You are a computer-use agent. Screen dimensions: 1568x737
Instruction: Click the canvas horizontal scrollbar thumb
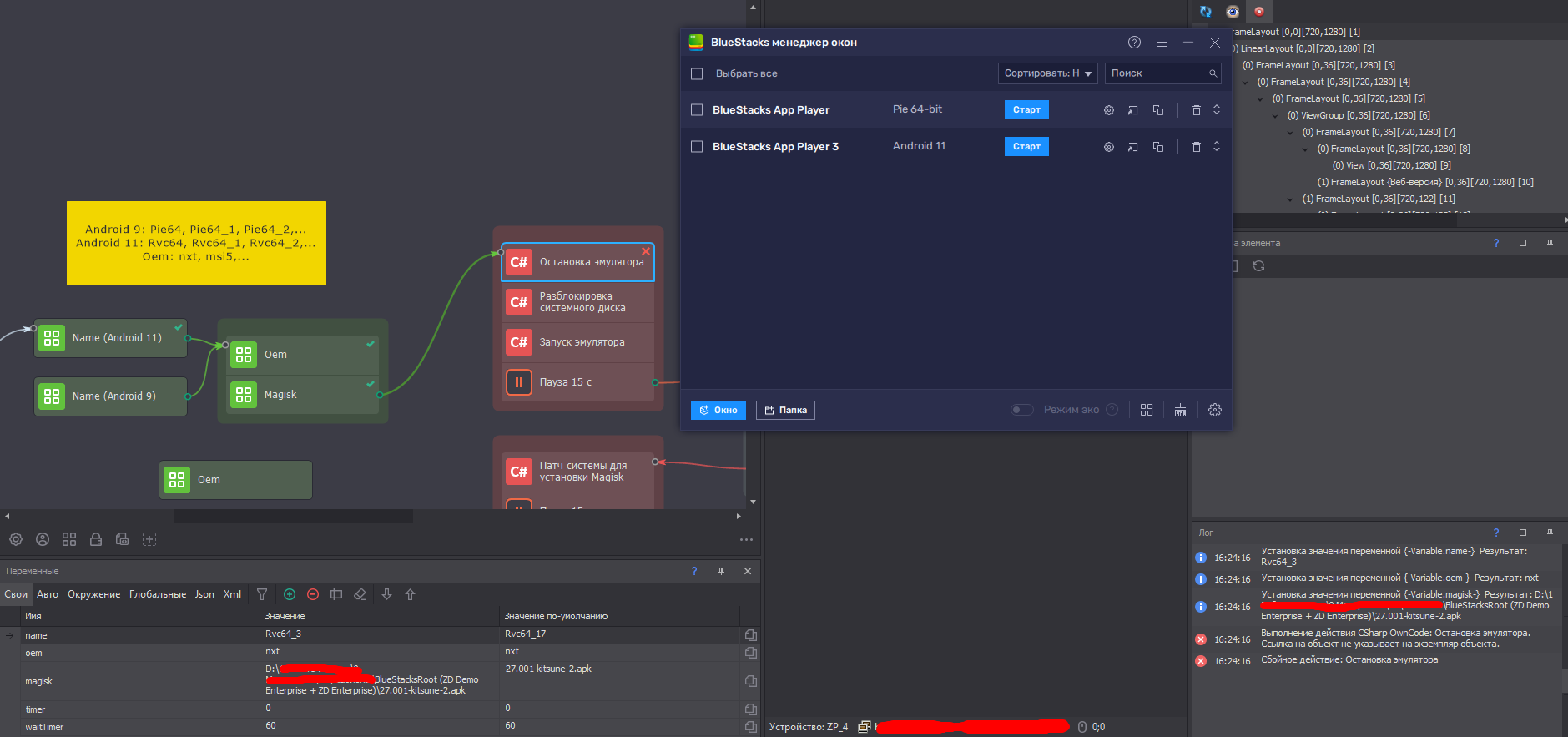coord(293,517)
